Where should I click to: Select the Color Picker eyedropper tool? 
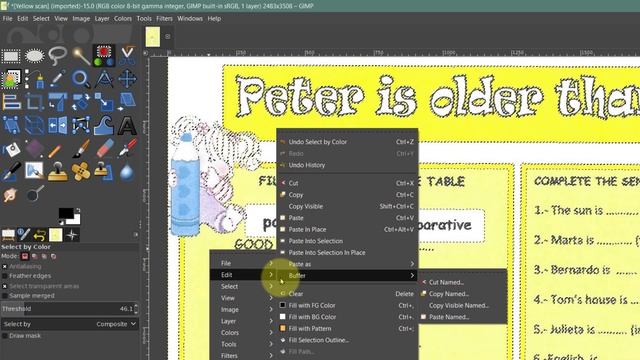point(58,79)
